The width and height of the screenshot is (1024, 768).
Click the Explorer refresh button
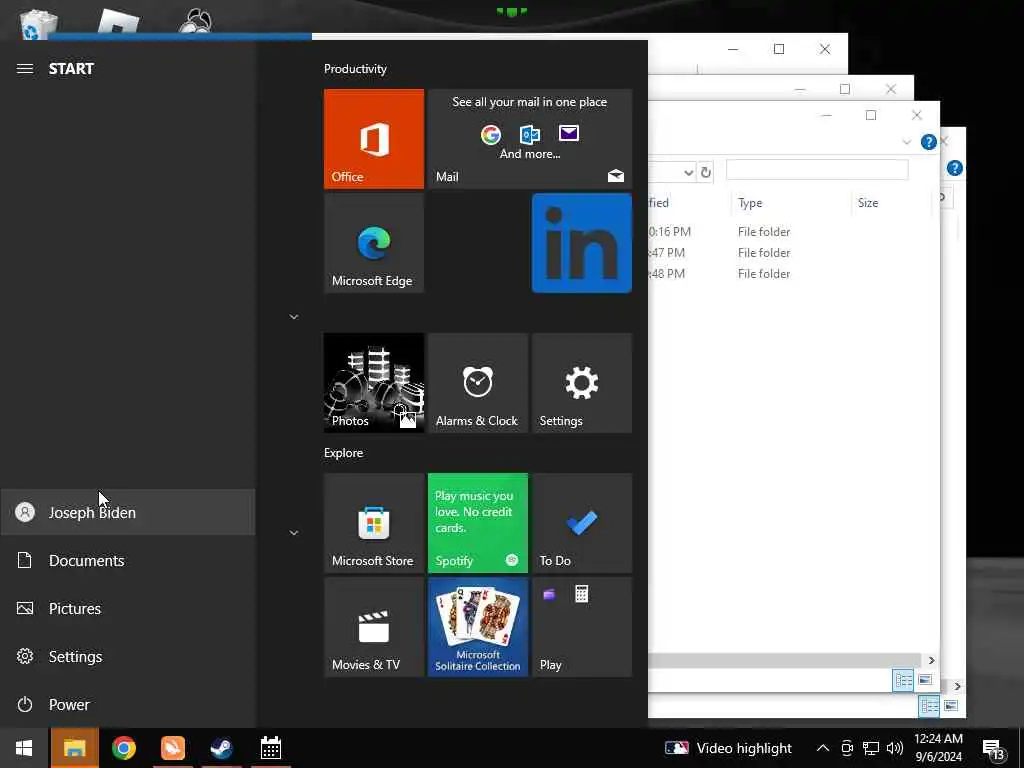tap(705, 172)
